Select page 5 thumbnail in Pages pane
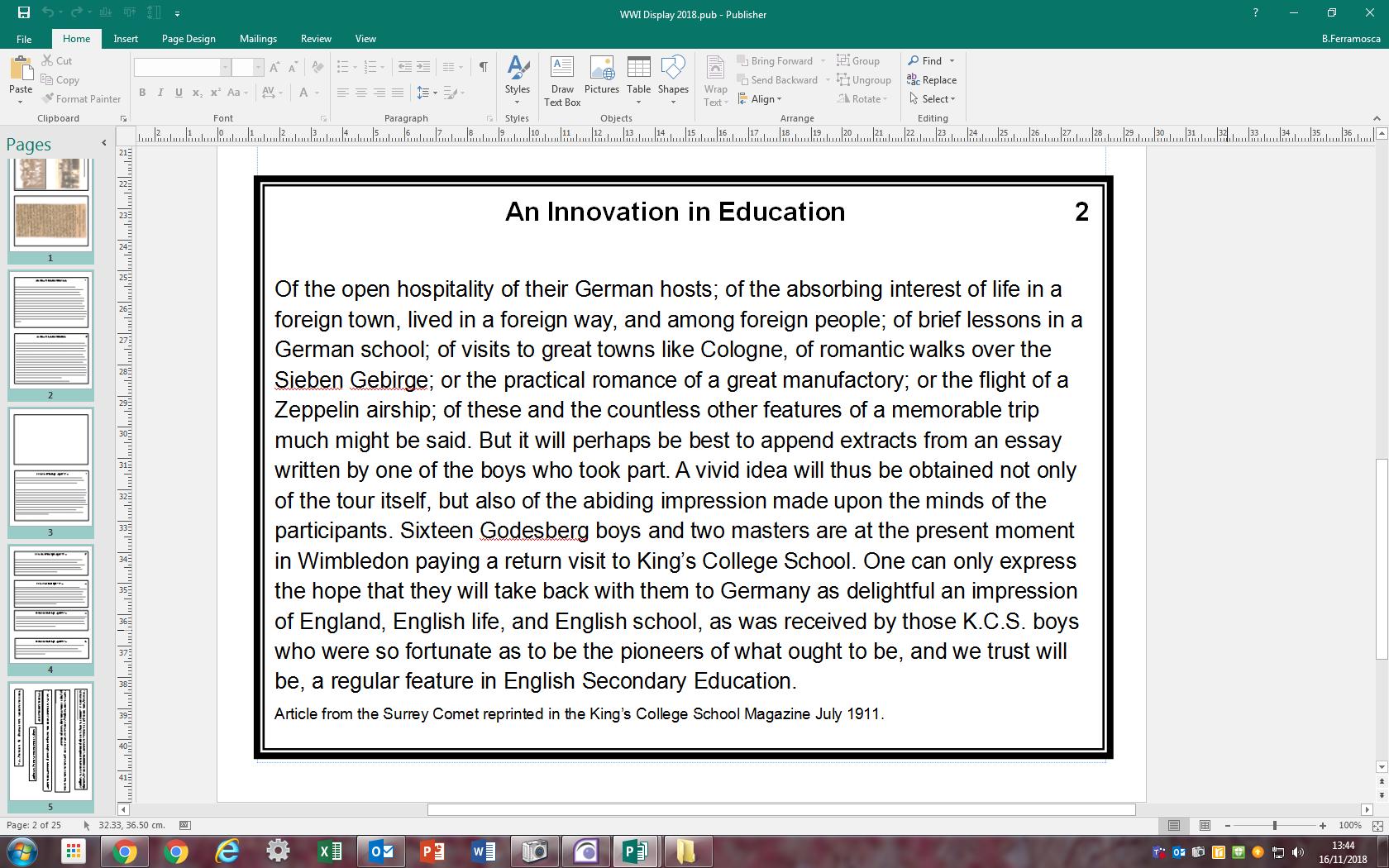The height and width of the screenshot is (868, 1389). point(50,742)
